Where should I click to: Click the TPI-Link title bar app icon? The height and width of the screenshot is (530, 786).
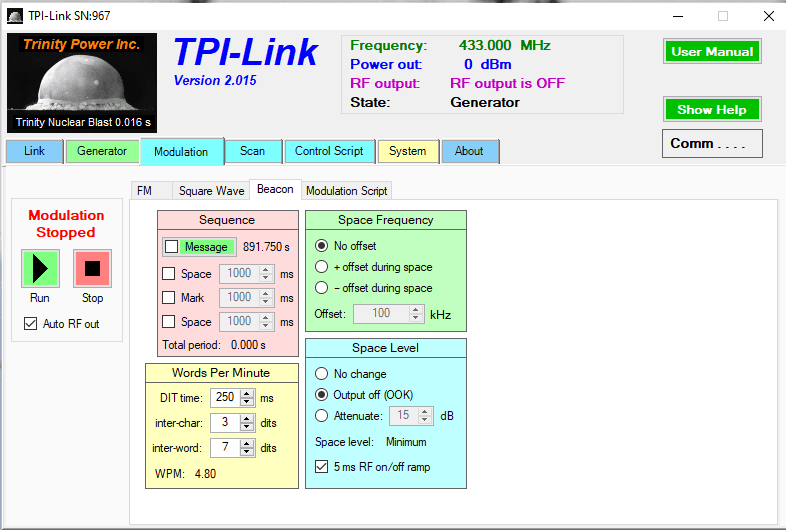[15, 16]
